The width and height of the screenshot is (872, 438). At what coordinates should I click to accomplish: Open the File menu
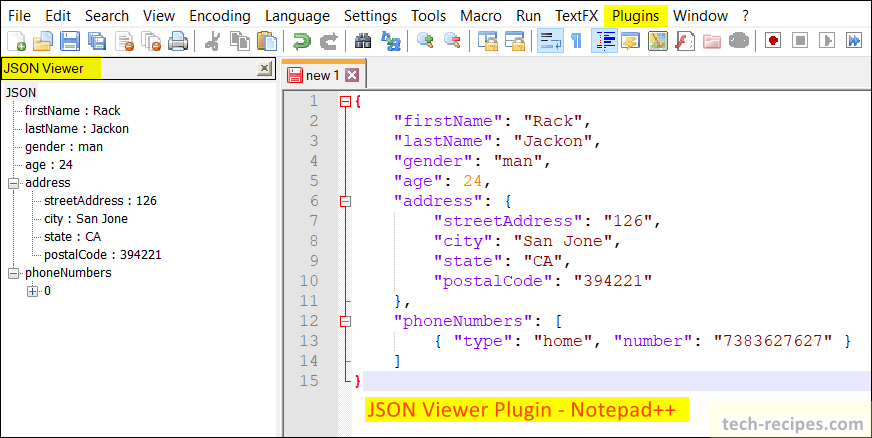19,16
